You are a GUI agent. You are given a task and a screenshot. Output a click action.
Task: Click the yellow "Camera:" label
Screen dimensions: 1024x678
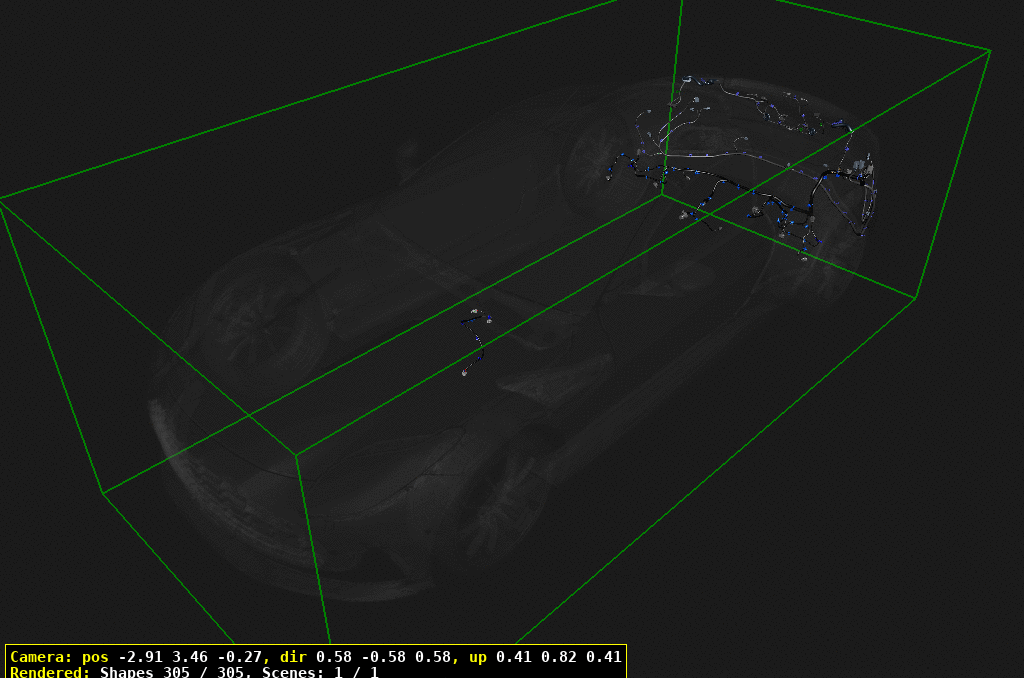click(41, 657)
